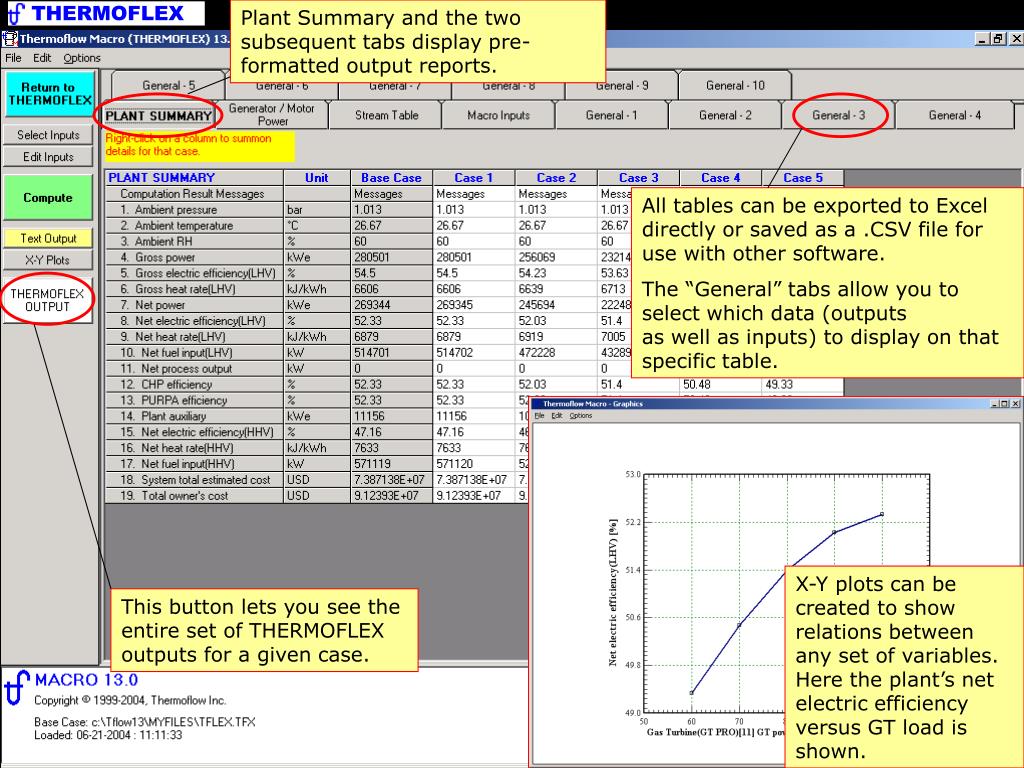
Task: Select the Case 4 column header
Action: pos(720,178)
